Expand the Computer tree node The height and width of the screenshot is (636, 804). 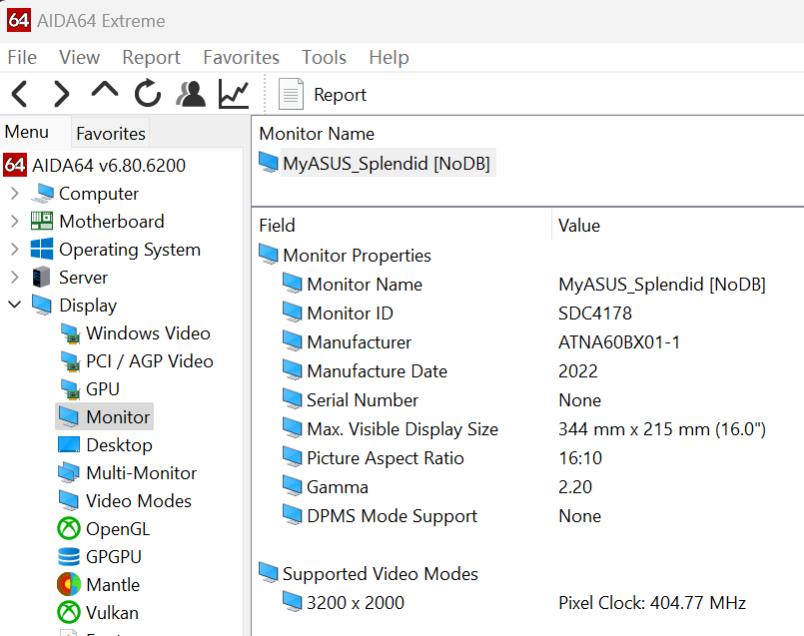click(x=16, y=193)
